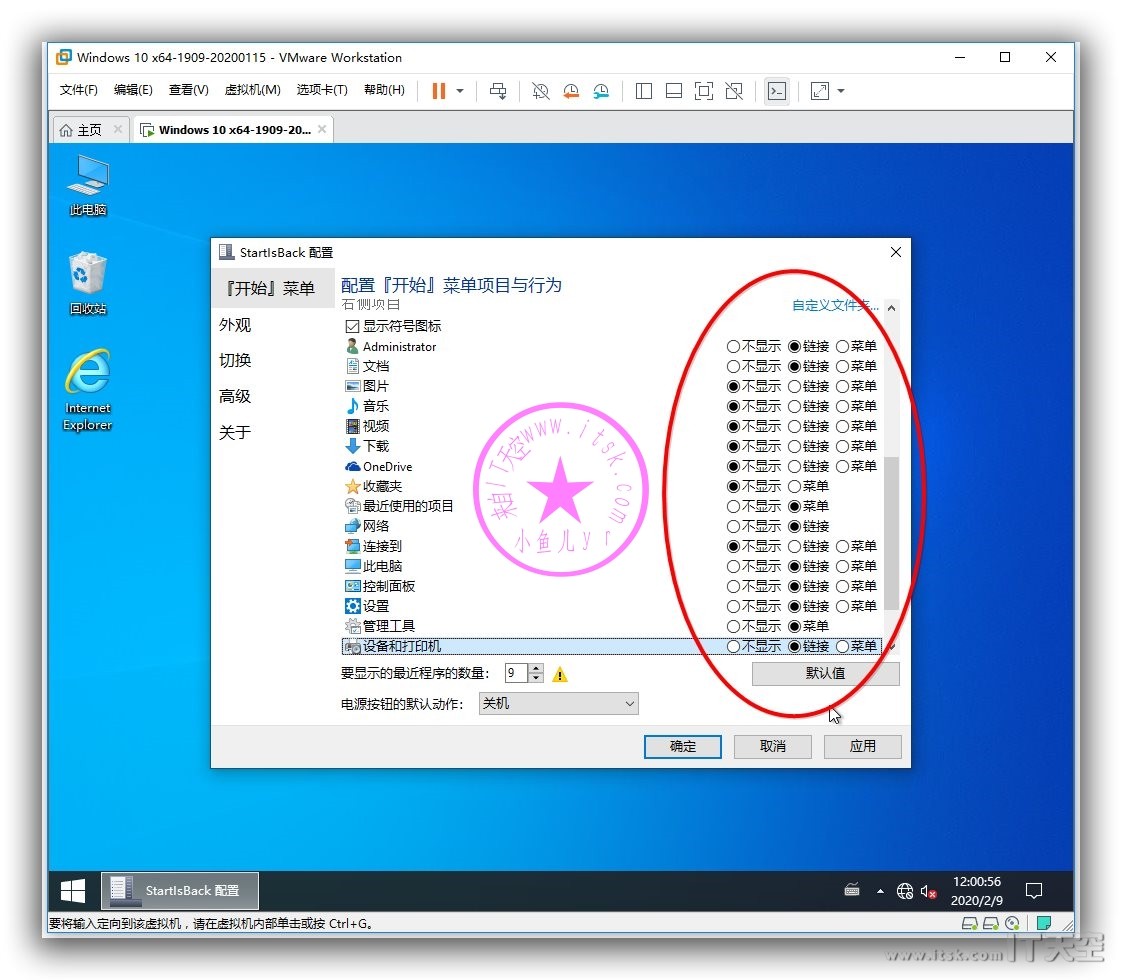Set 收藏夹 to 菜单
This screenshot has height=980, width=1122.
coord(794,486)
